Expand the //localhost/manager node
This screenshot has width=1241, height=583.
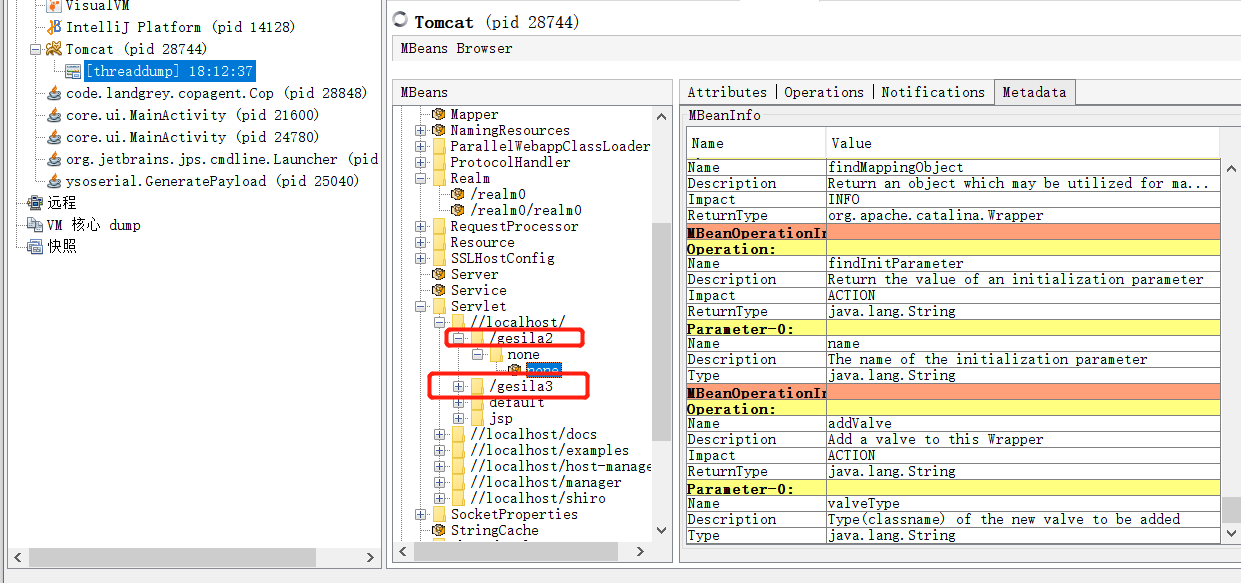(440, 482)
